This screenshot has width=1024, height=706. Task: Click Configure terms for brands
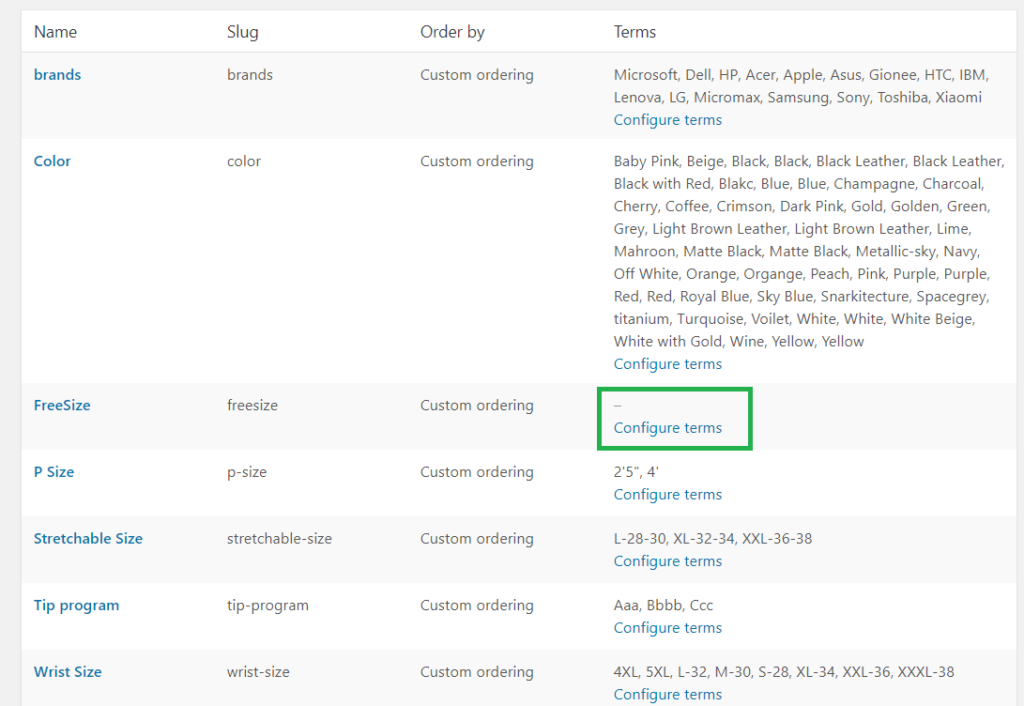pos(667,120)
